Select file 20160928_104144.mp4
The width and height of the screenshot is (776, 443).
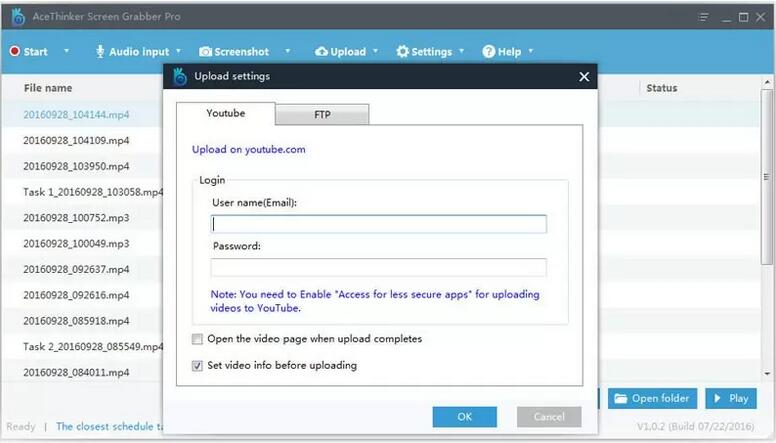(76, 114)
